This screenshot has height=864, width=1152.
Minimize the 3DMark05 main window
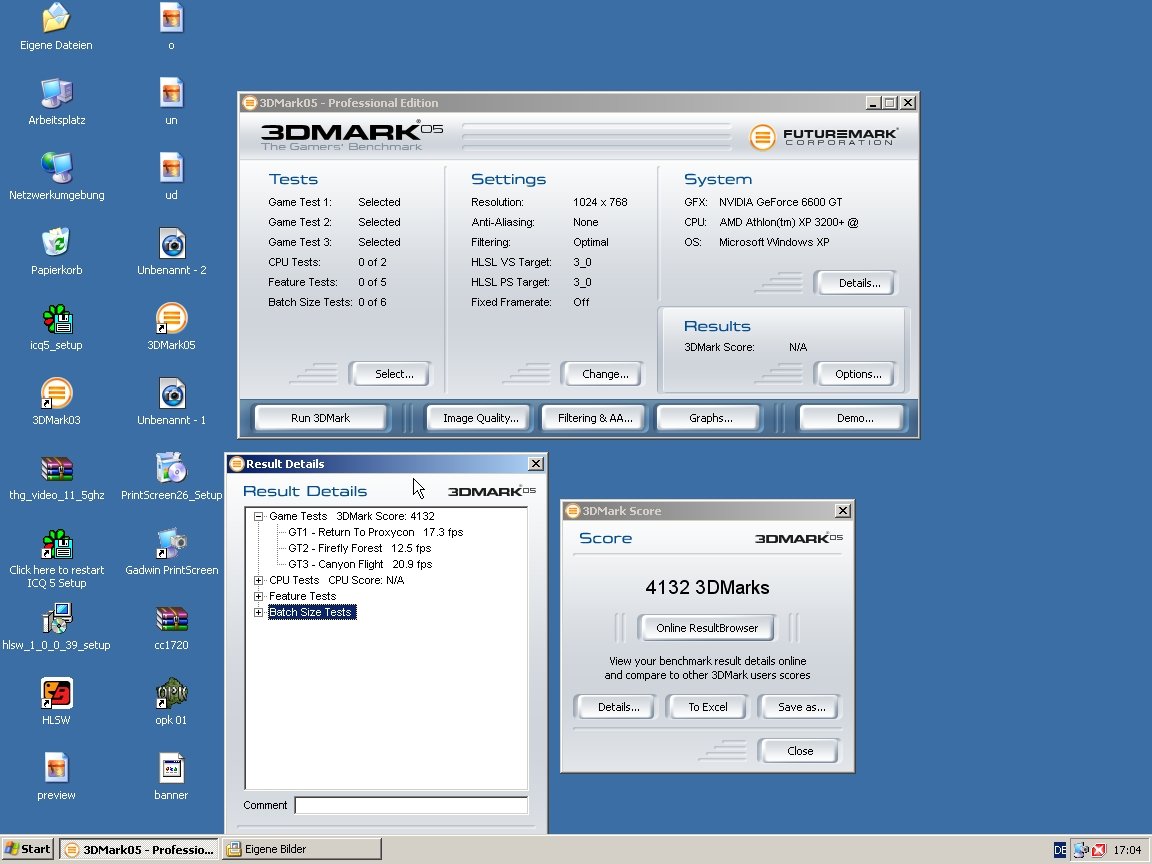(873, 103)
